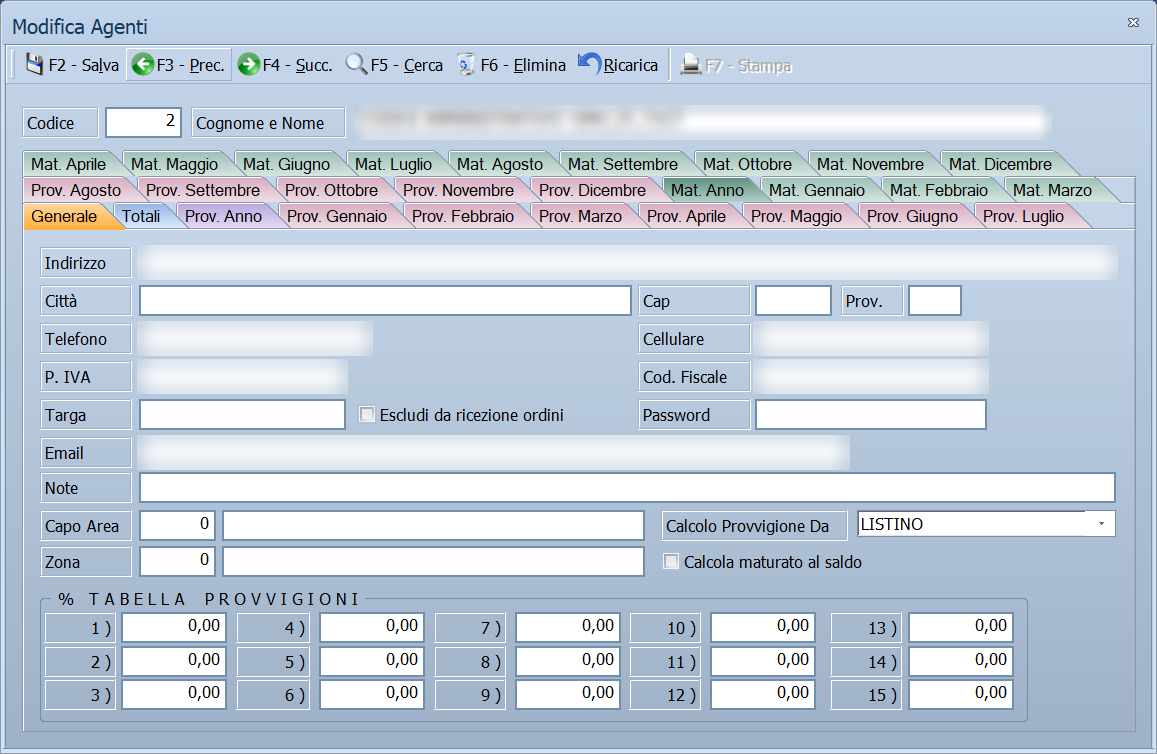Open the Prov. Dicembre tab
This screenshot has height=754, width=1157.
coord(593,190)
